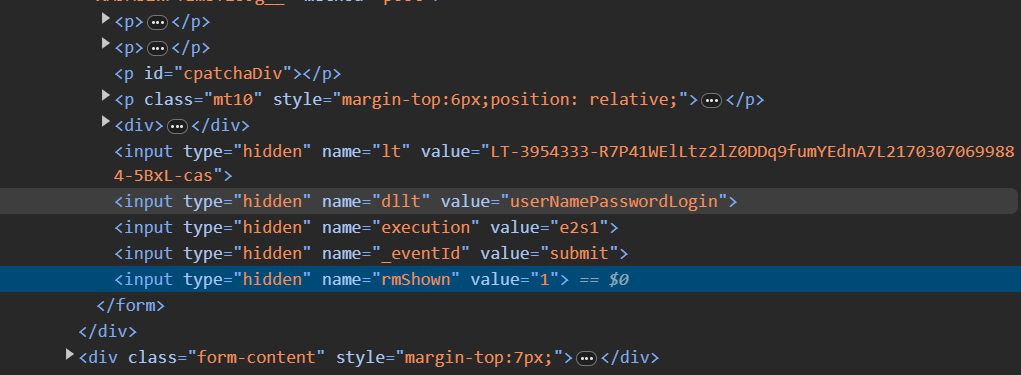The image size is (1021, 375).
Task: Click "hidden" type value in the execution row
Action: [x=273, y=227]
